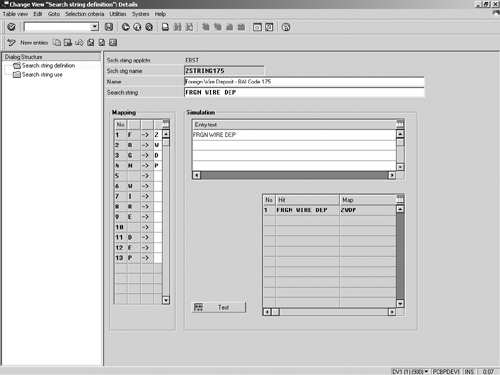Click the Delete entry icon
This screenshot has height=375, width=500.
tap(68, 43)
